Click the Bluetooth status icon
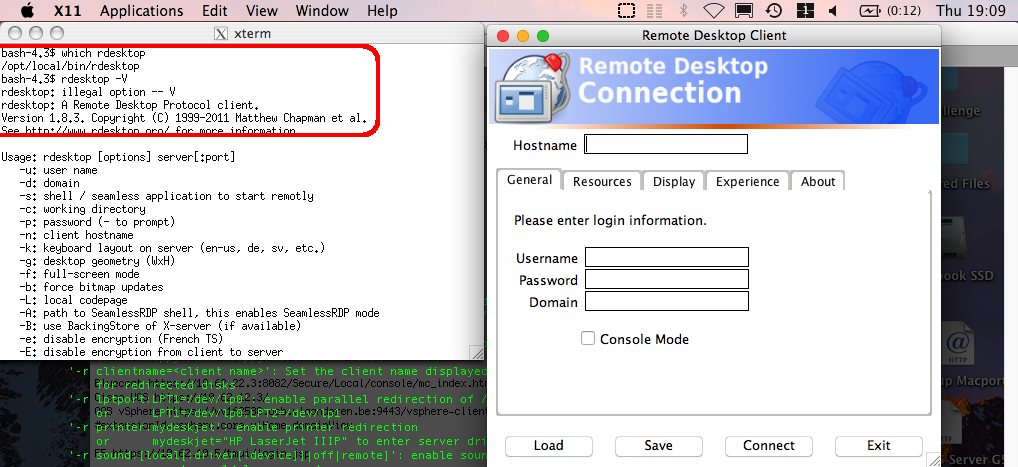 [x=683, y=10]
